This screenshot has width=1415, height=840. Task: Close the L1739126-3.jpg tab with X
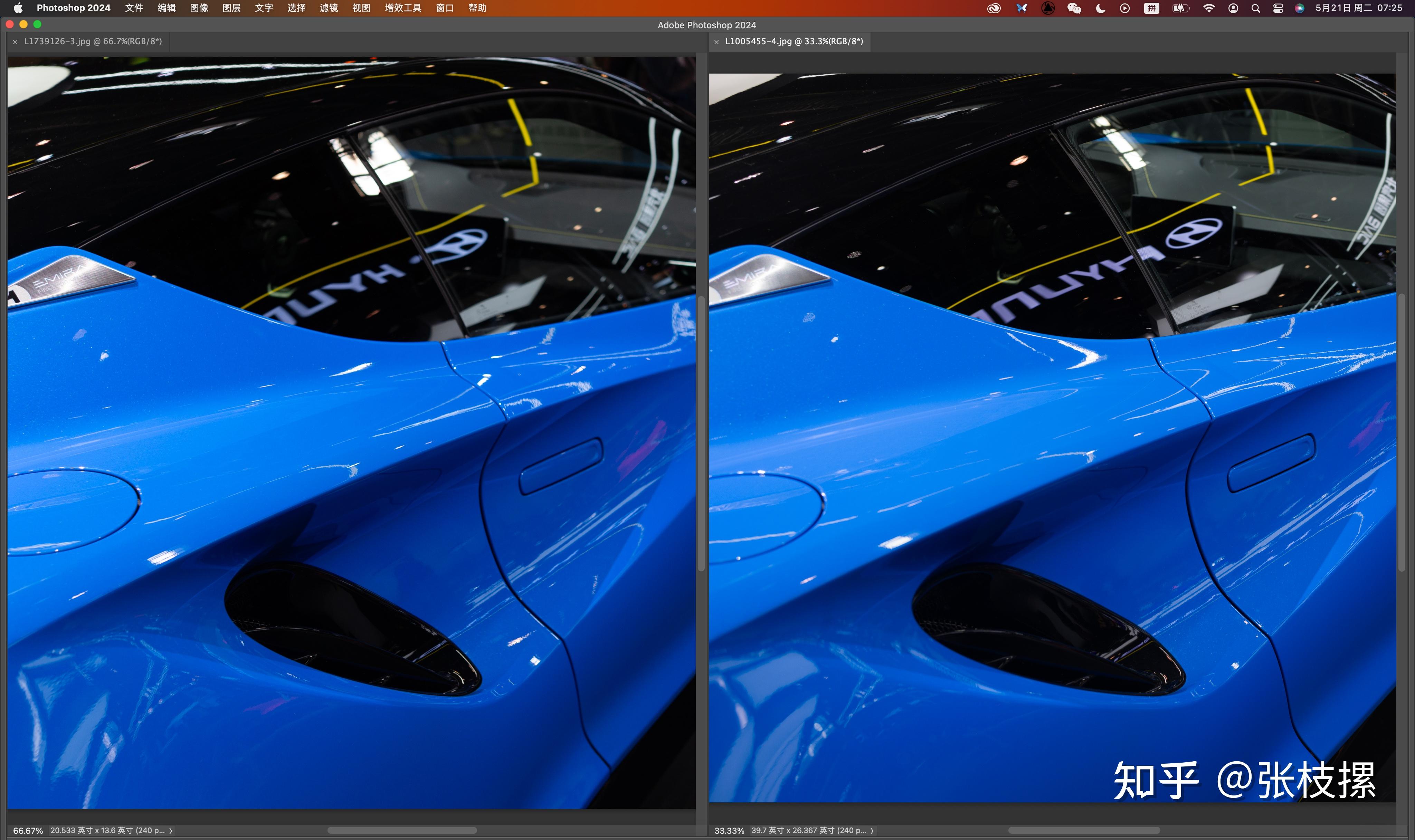[x=15, y=42]
